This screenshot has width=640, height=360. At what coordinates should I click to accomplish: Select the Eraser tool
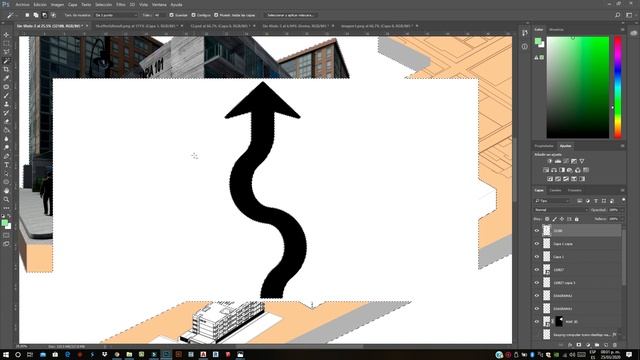click(x=6, y=122)
